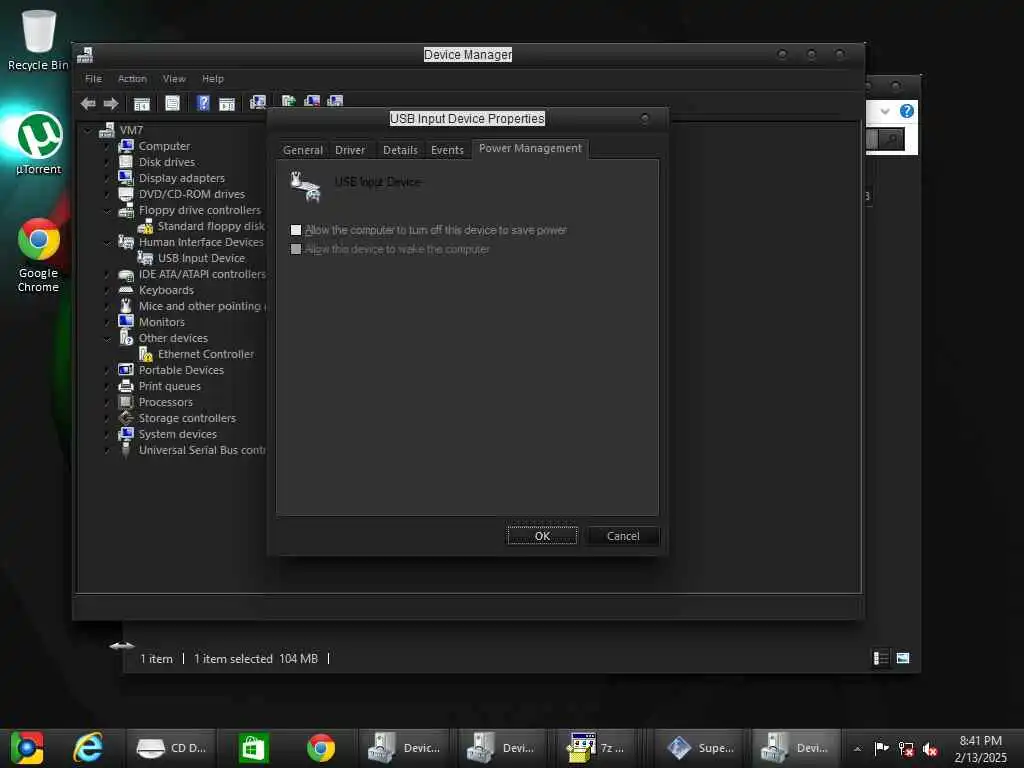Expand the Keyboards category
The height and width of the screenshot is (768, 1024).
[x=107, y=290]
